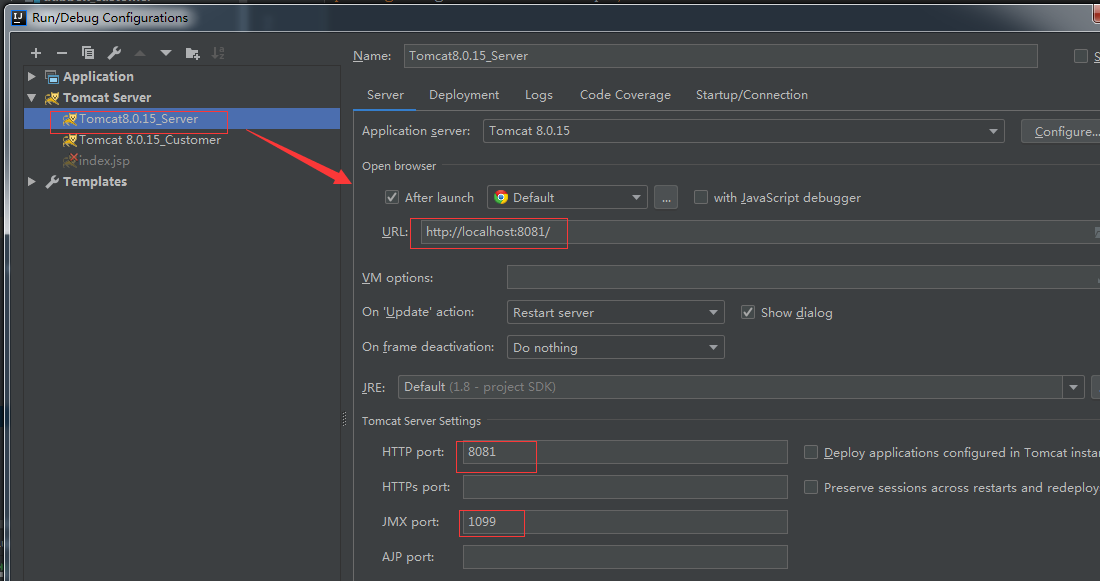
Task: Click the browser browse ellipsis button
Action: [x=666, y=197]
